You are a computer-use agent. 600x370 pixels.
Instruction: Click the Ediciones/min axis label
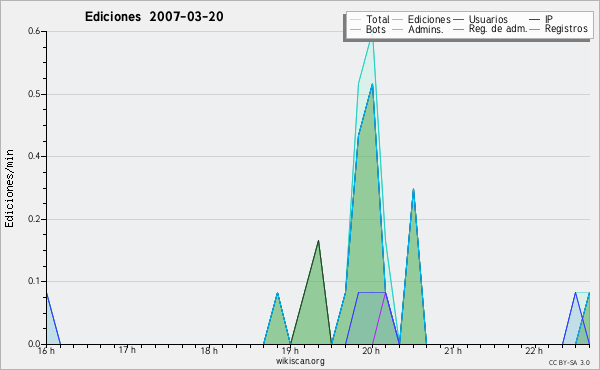tap(9, 188)
